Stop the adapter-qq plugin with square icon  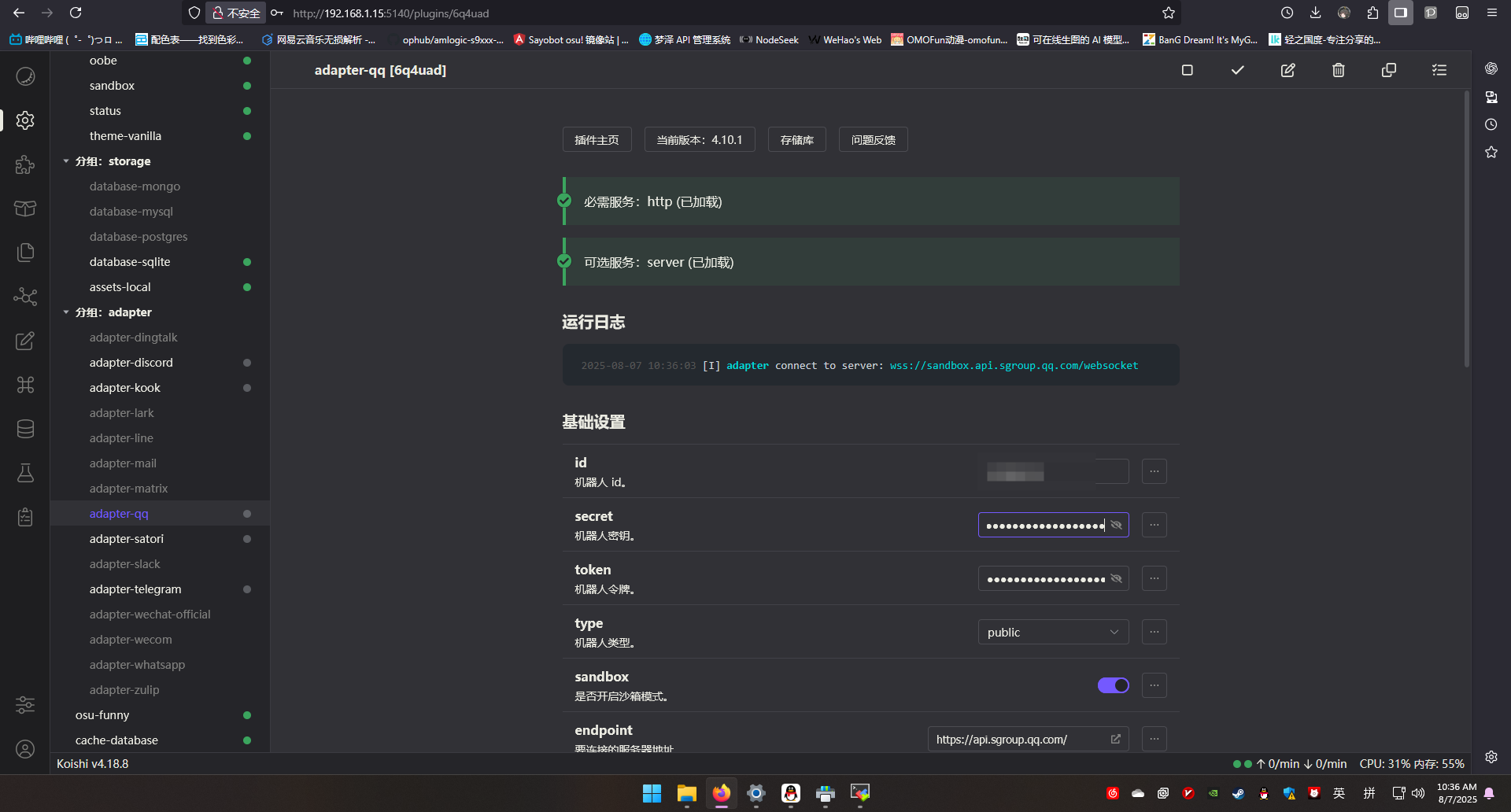1188,70
